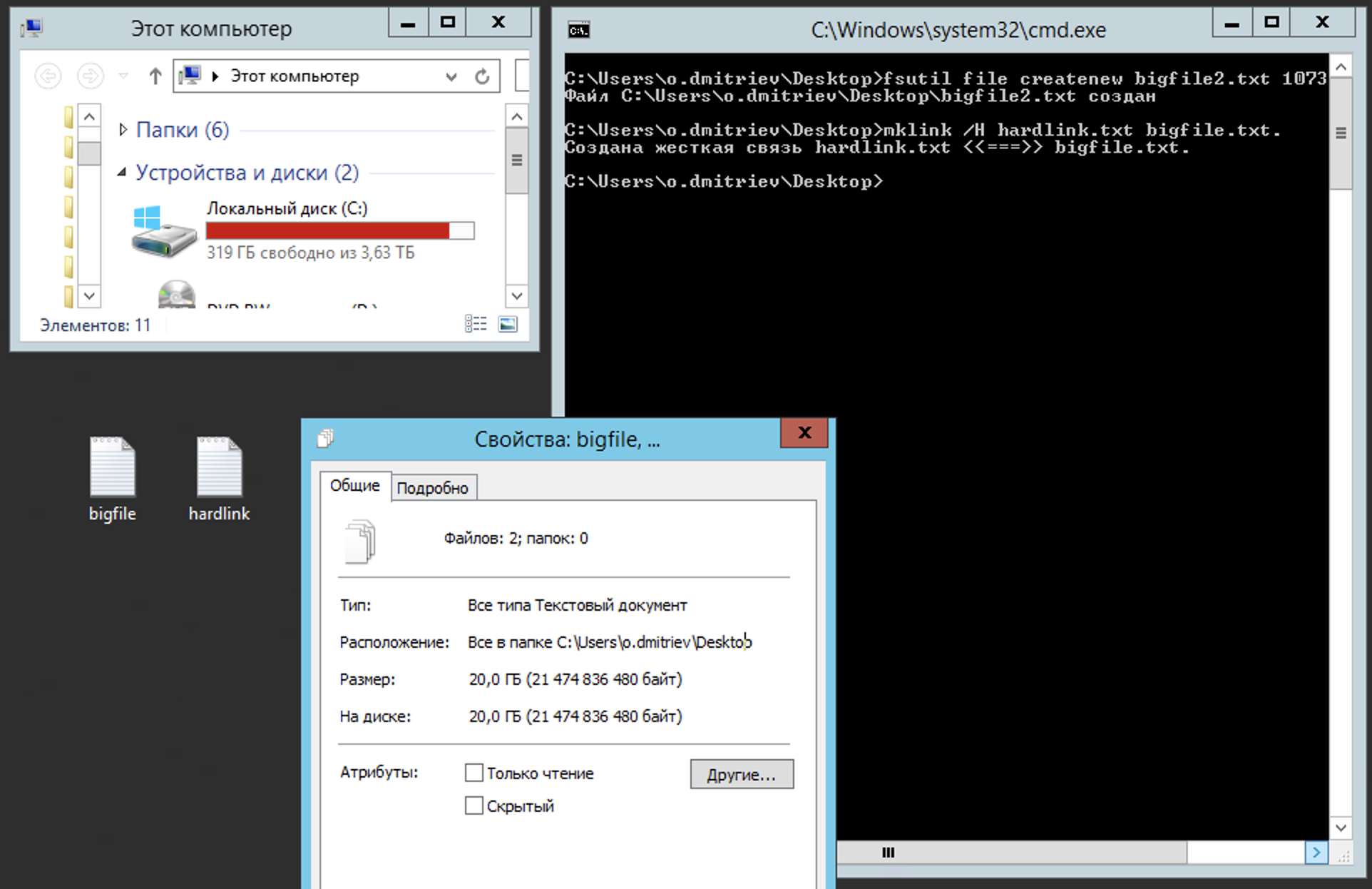Enable the Скрытый attribute checkbox
This screenshot has width=1372, height=889.
[x=474, y=806]
